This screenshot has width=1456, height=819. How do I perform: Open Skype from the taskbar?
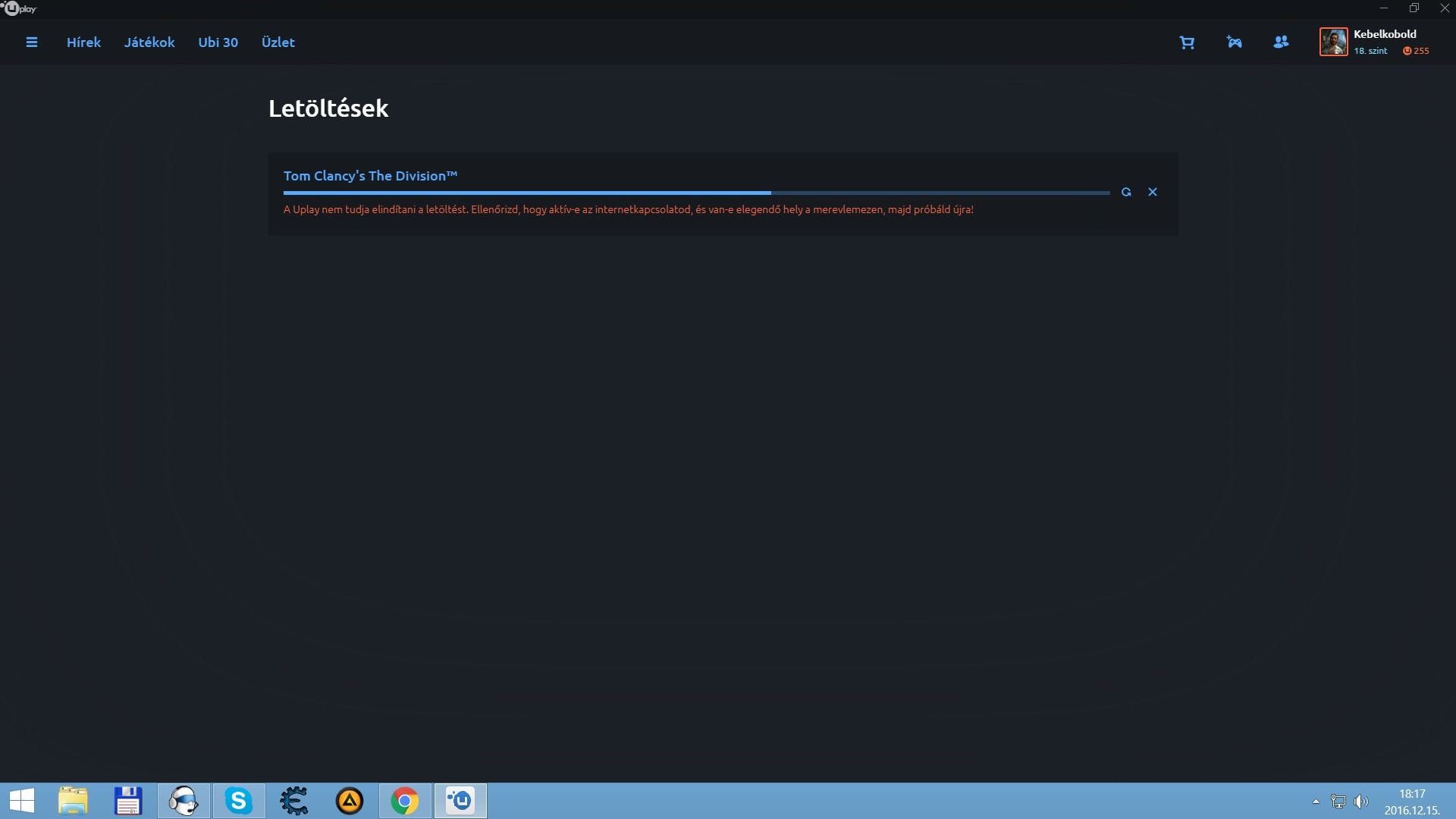239,801
